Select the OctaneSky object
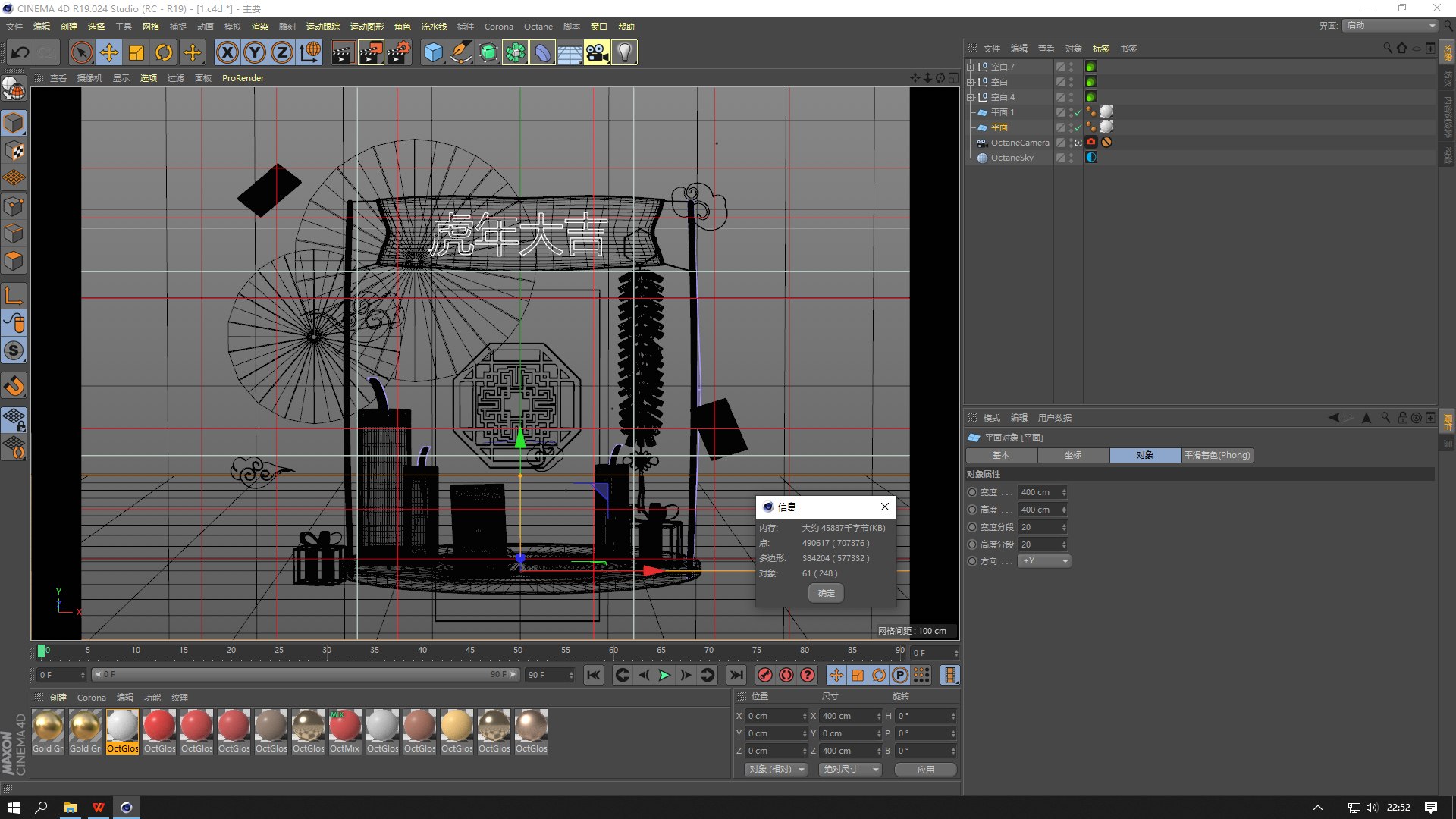1456x819 pixels. coord(1012,158)
